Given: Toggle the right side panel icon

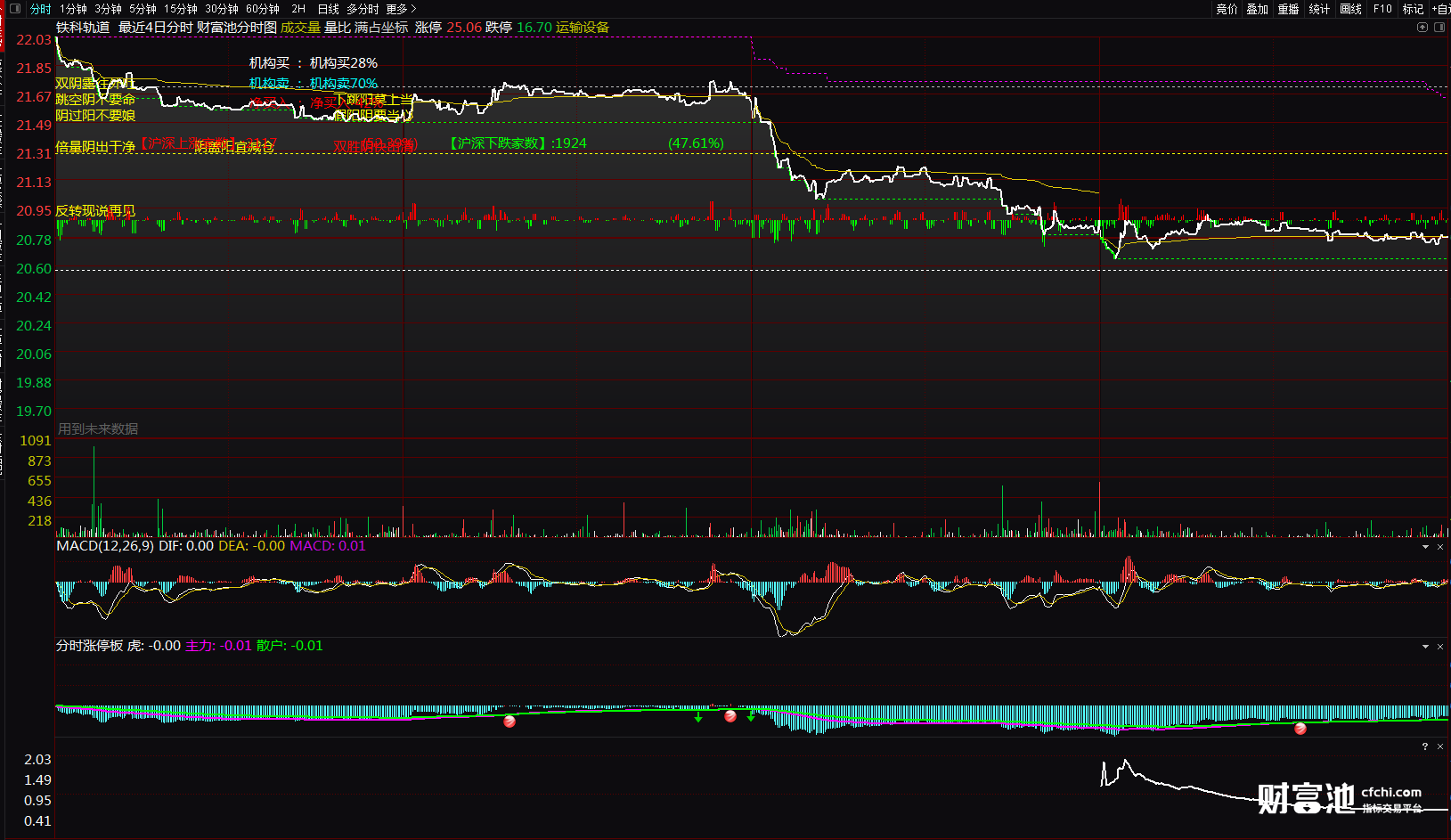Looking at the screenshot, I should coord(1439,28).
